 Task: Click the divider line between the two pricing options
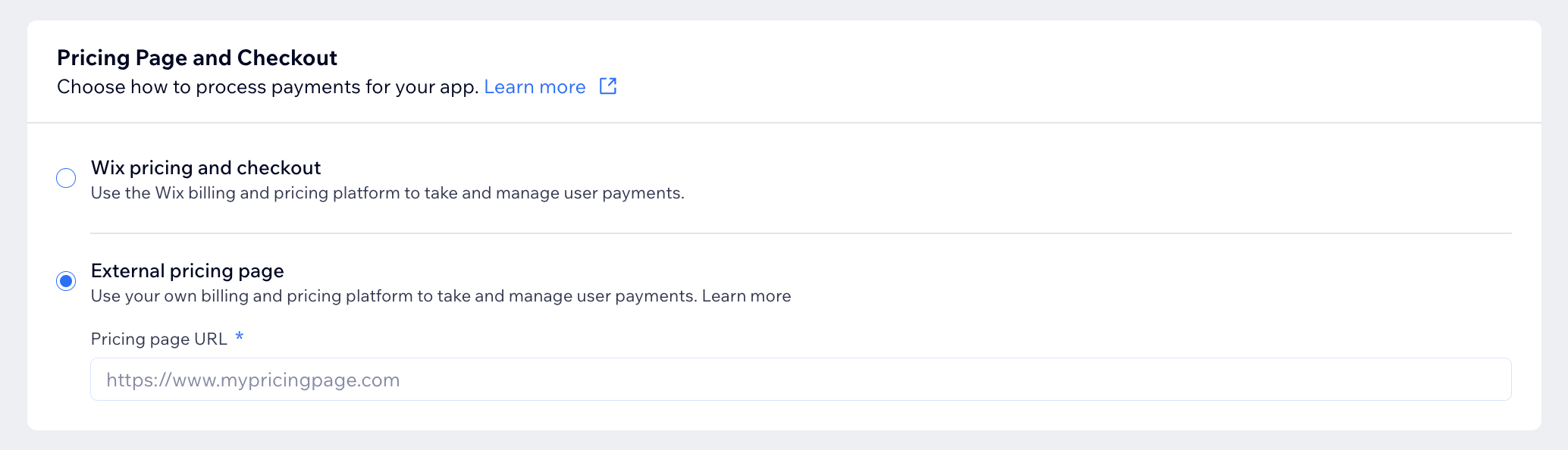pyautogui.click(x=801, y=233)
